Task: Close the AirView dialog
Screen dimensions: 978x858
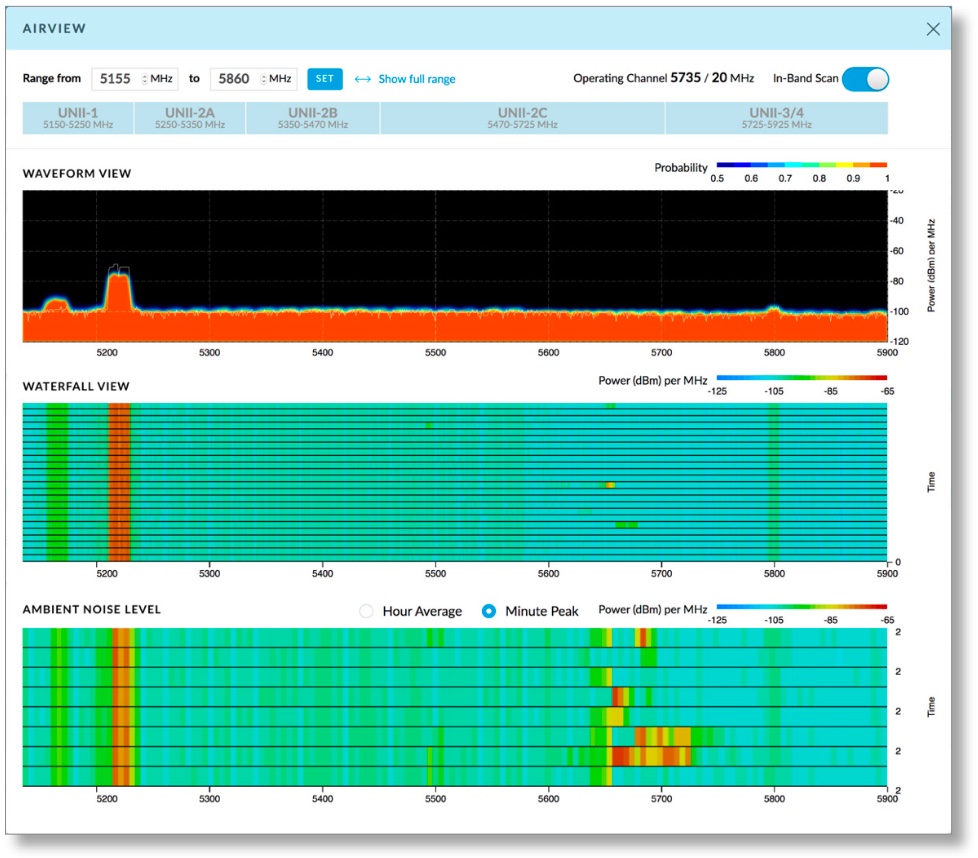Action: 933,29
